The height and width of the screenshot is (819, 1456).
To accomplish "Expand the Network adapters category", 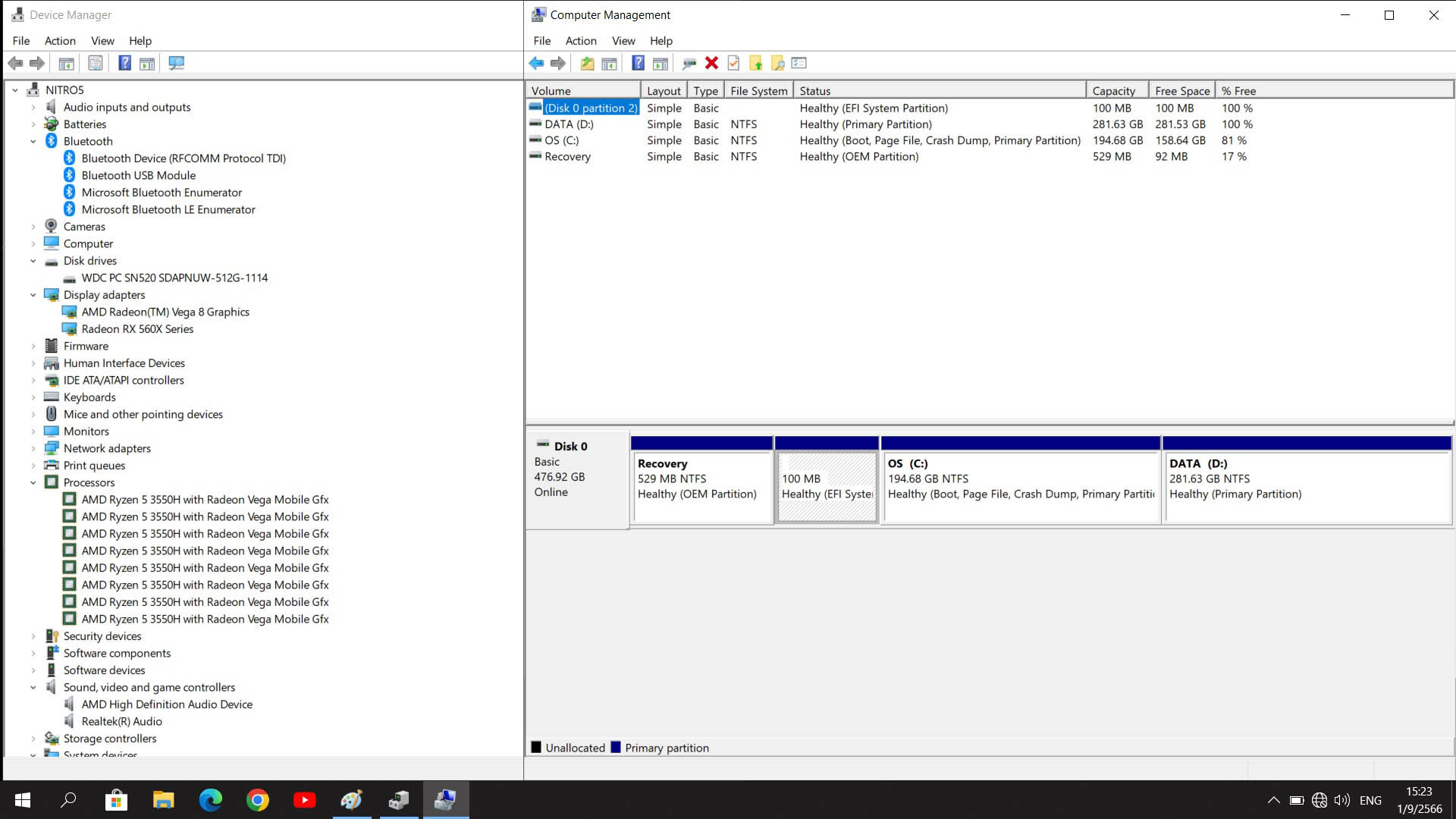I will (x=33, y=448).
